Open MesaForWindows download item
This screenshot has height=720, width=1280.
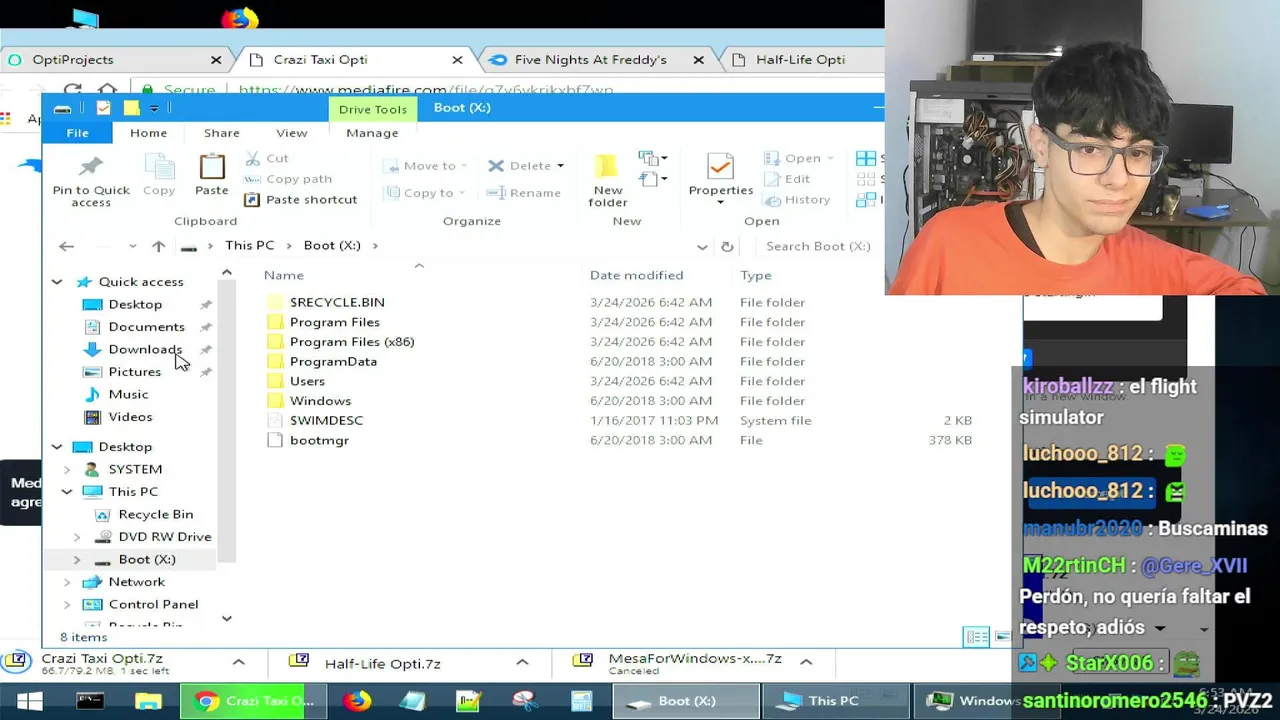[x=695, y=662]
